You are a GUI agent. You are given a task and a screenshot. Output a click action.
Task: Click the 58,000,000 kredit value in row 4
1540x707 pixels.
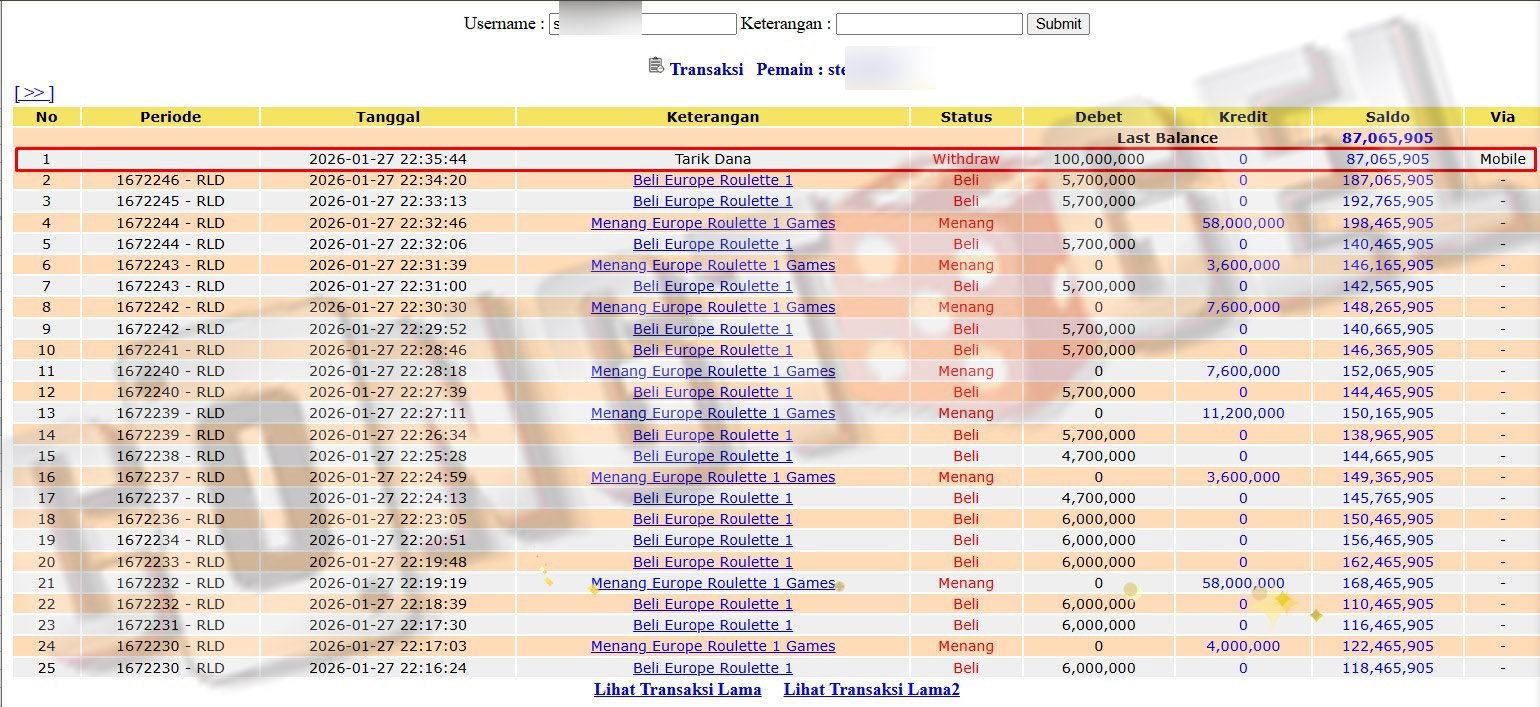point(1243,223)
